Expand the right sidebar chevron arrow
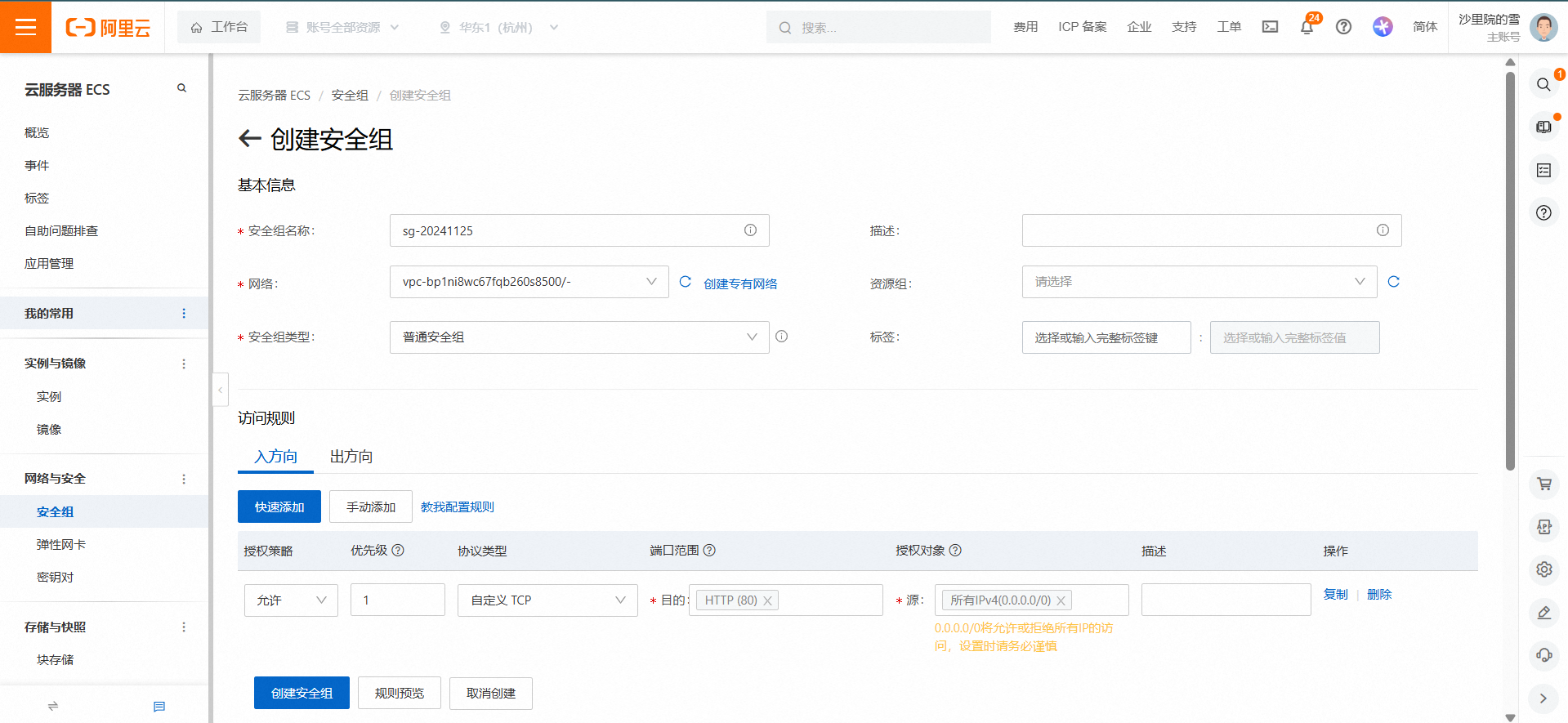Screen dimensions: 1568x723 coord(1543,698)
